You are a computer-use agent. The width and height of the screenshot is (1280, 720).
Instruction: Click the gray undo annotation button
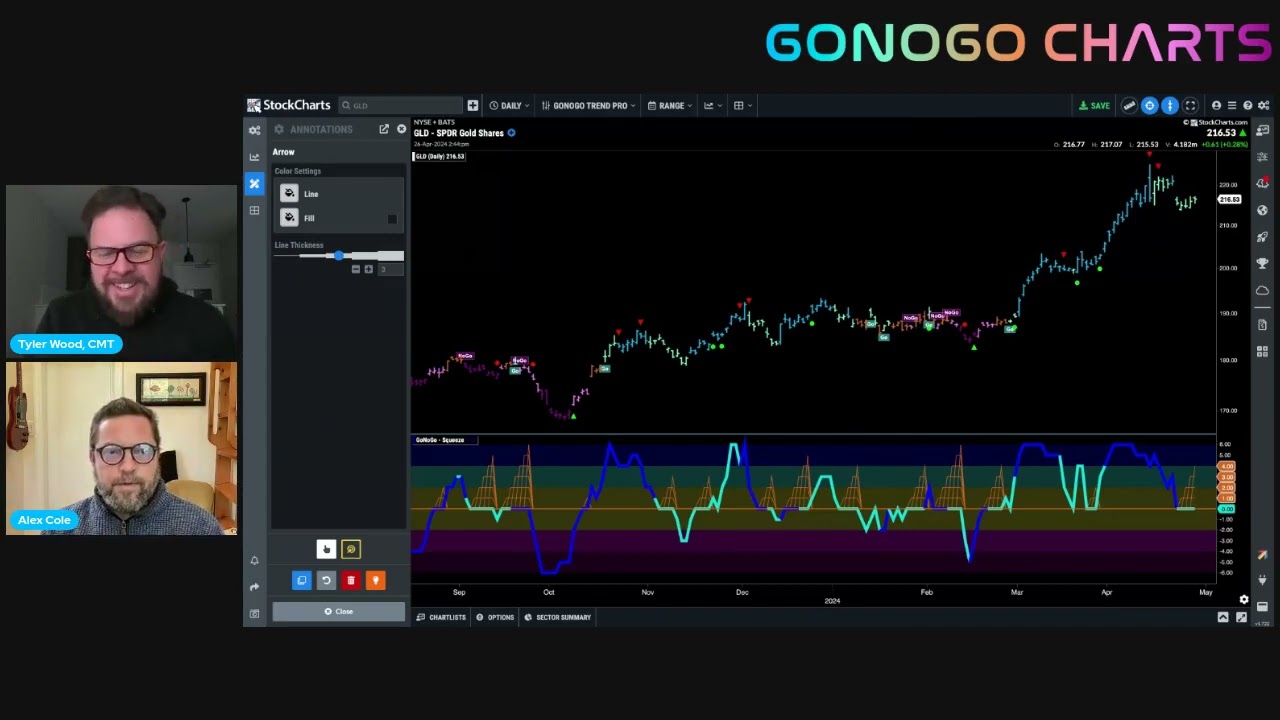(x=326, y=580)
